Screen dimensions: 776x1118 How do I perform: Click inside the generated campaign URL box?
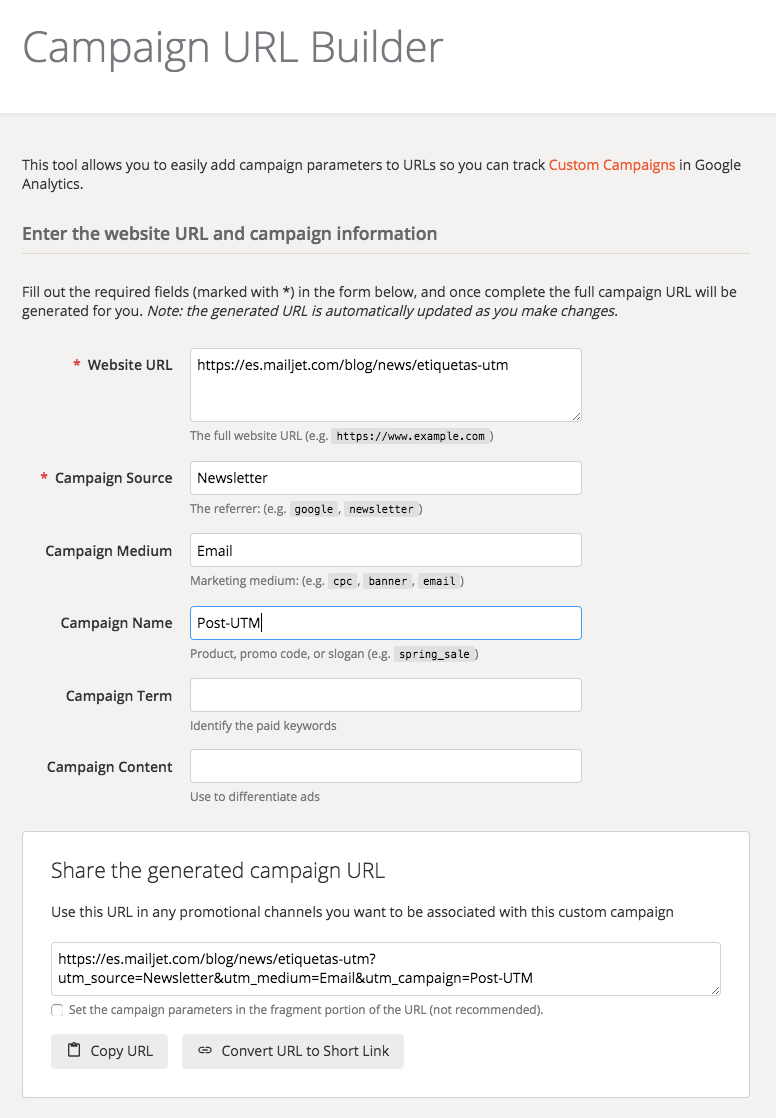tap(385, 968)
